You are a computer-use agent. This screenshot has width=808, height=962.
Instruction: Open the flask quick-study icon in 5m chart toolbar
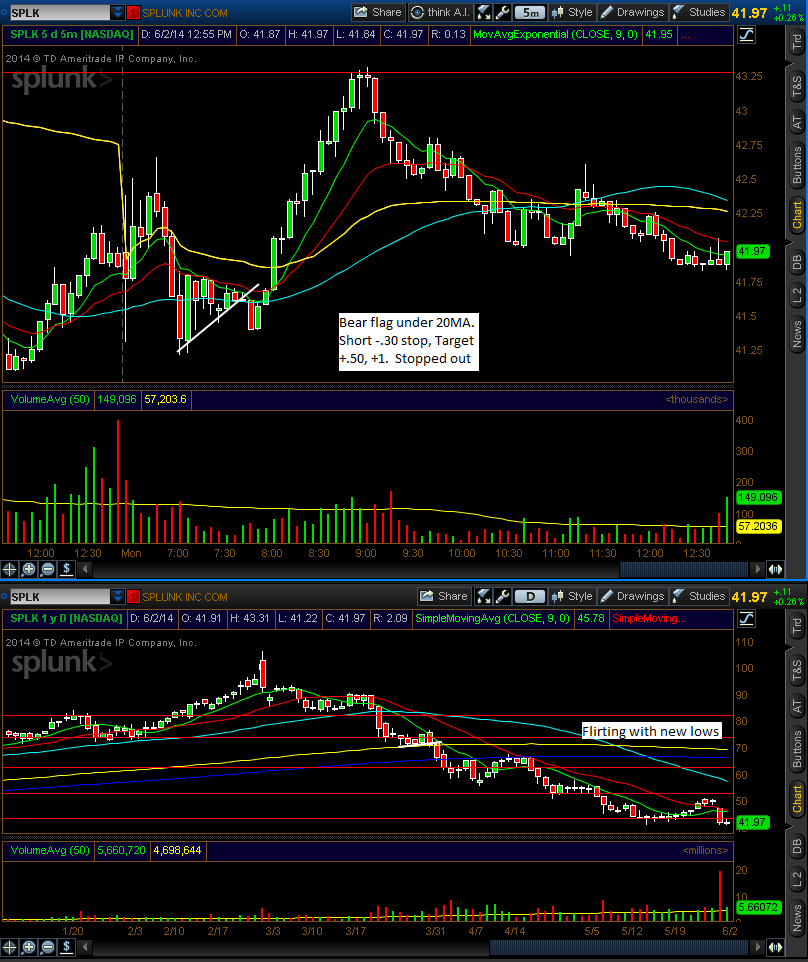(483, 12)
